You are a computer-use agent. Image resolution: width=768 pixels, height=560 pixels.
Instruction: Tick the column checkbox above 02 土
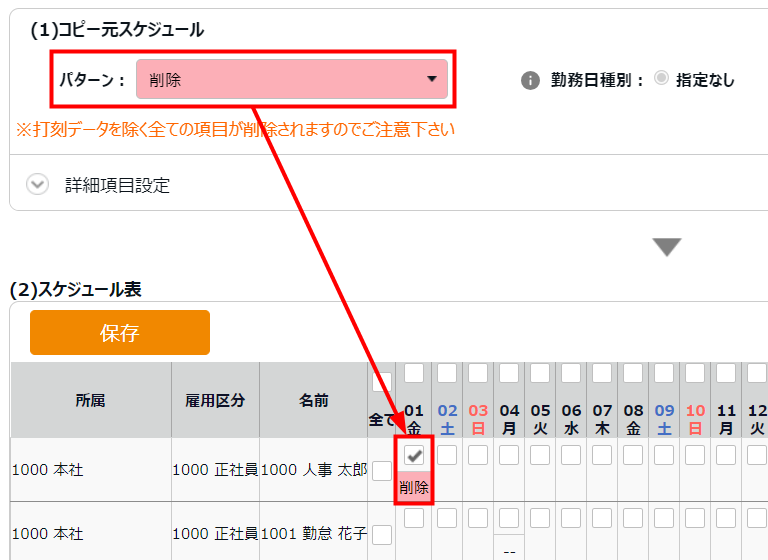coord(447,373)
